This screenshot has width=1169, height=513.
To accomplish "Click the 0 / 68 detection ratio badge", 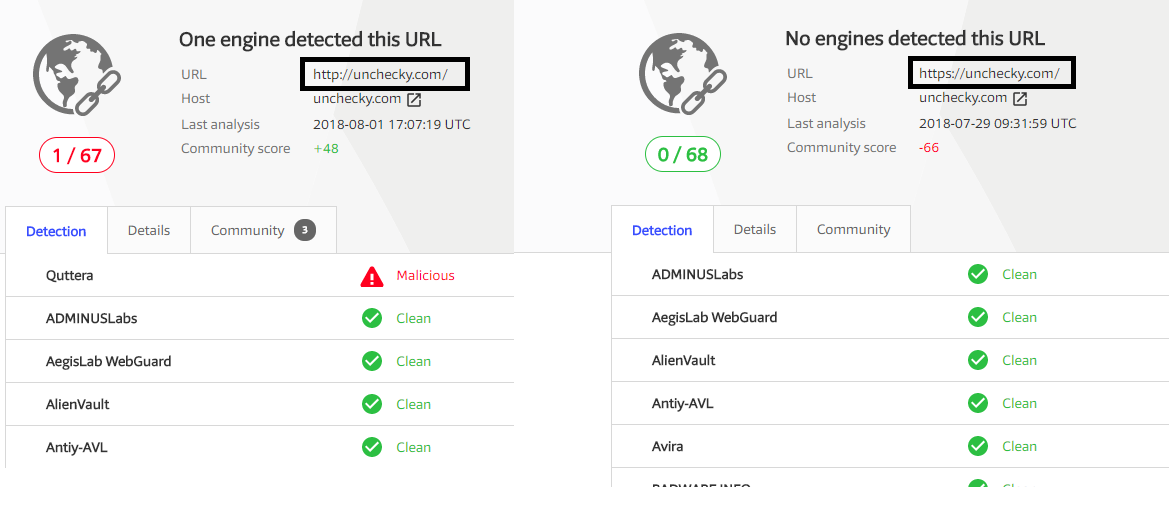I will 683,154.
